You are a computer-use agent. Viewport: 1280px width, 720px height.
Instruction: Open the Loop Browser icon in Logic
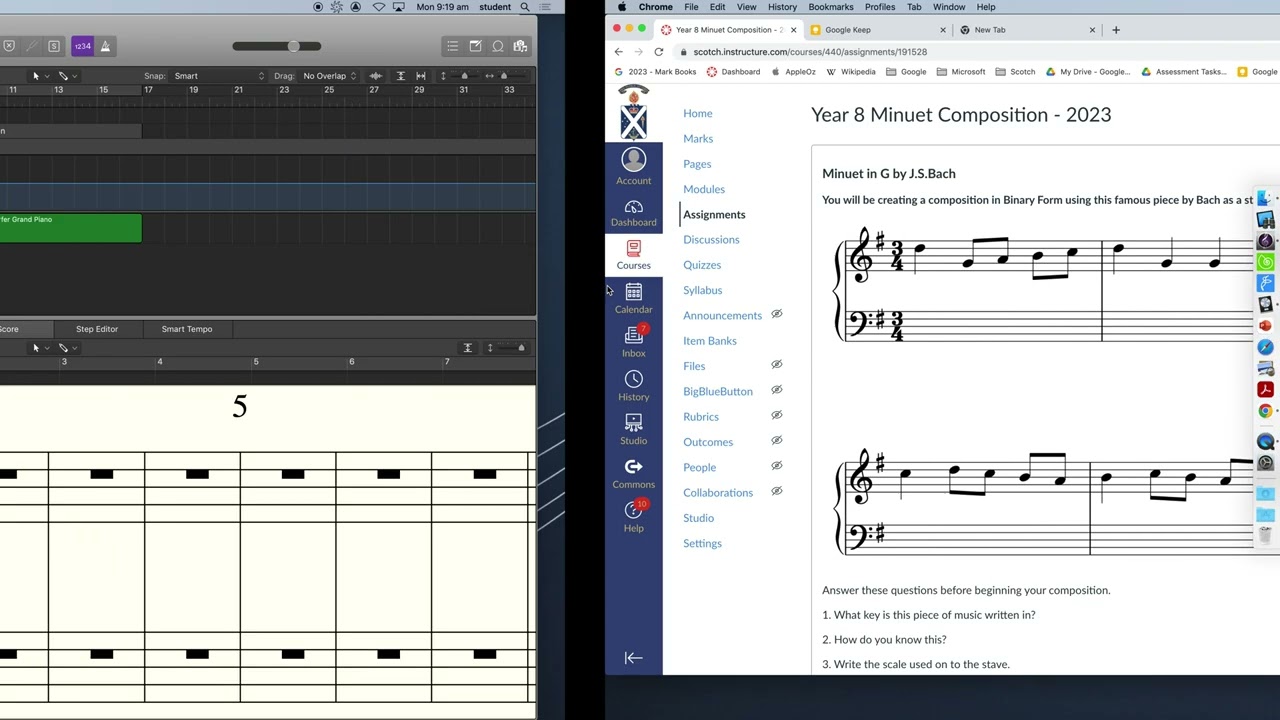[x=497, y=46]
